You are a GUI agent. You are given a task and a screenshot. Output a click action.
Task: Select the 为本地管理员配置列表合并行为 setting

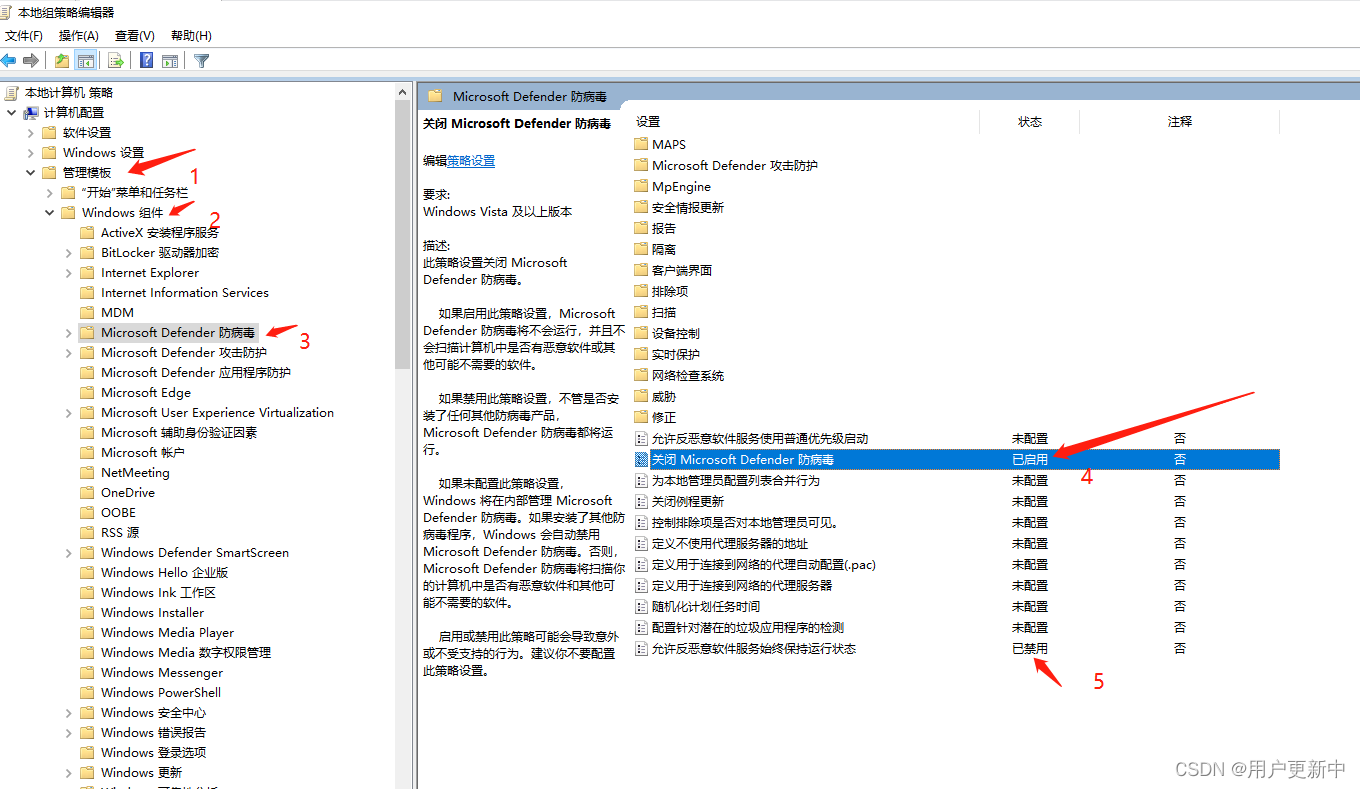735,480
